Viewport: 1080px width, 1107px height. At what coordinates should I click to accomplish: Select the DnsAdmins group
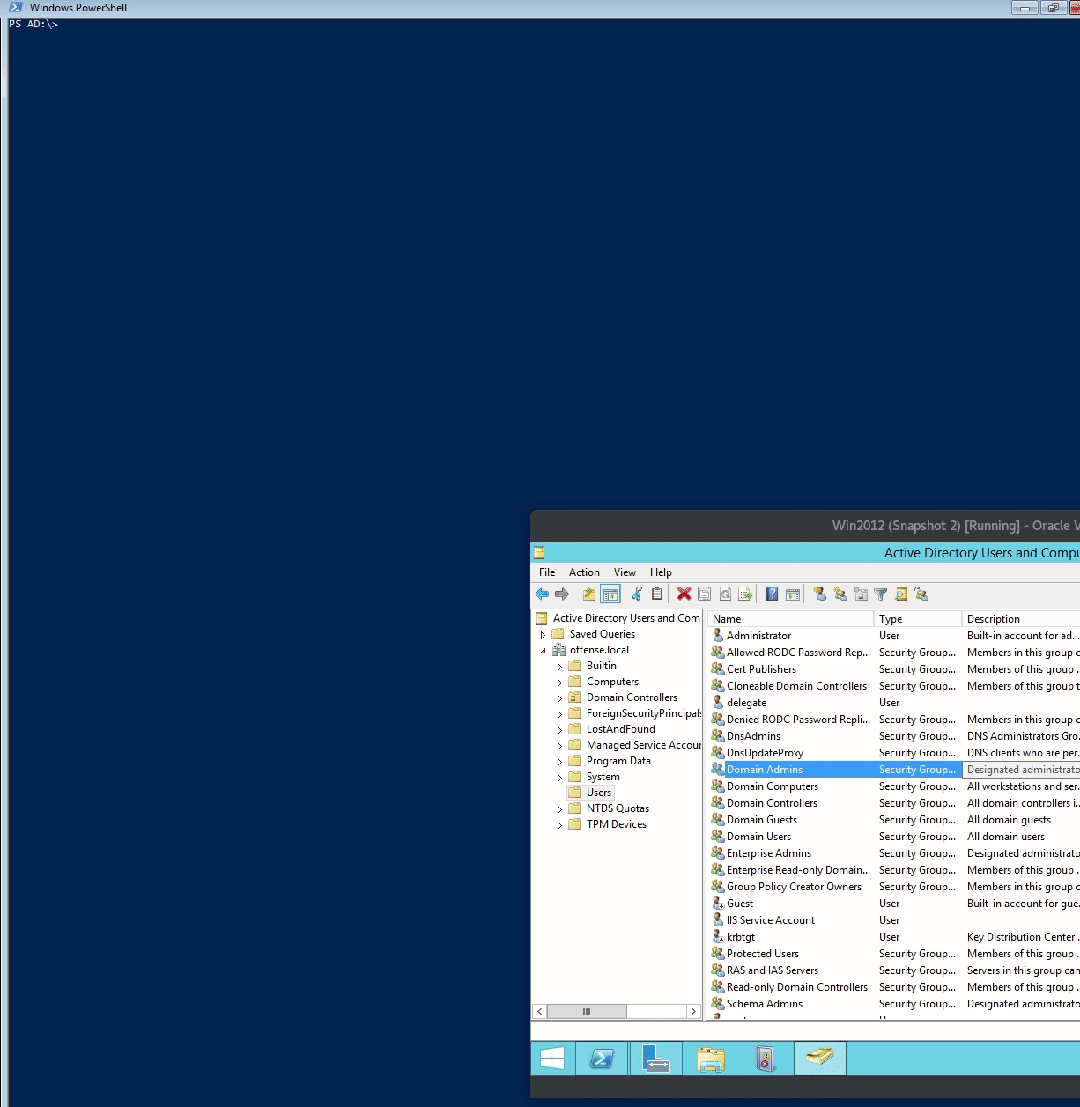[753, 736]
